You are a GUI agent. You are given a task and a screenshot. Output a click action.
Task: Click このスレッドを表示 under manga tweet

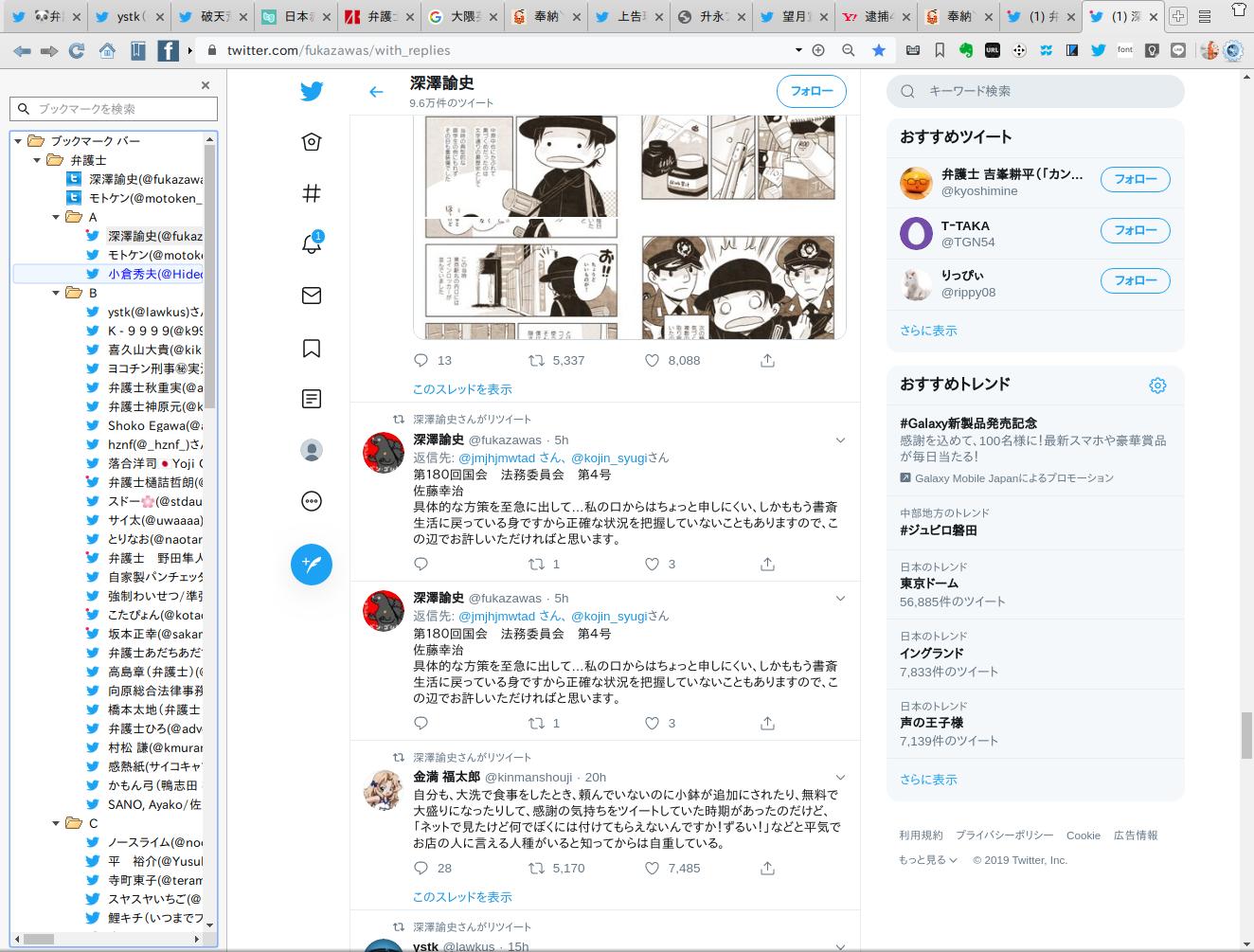(x=462, y=389)
